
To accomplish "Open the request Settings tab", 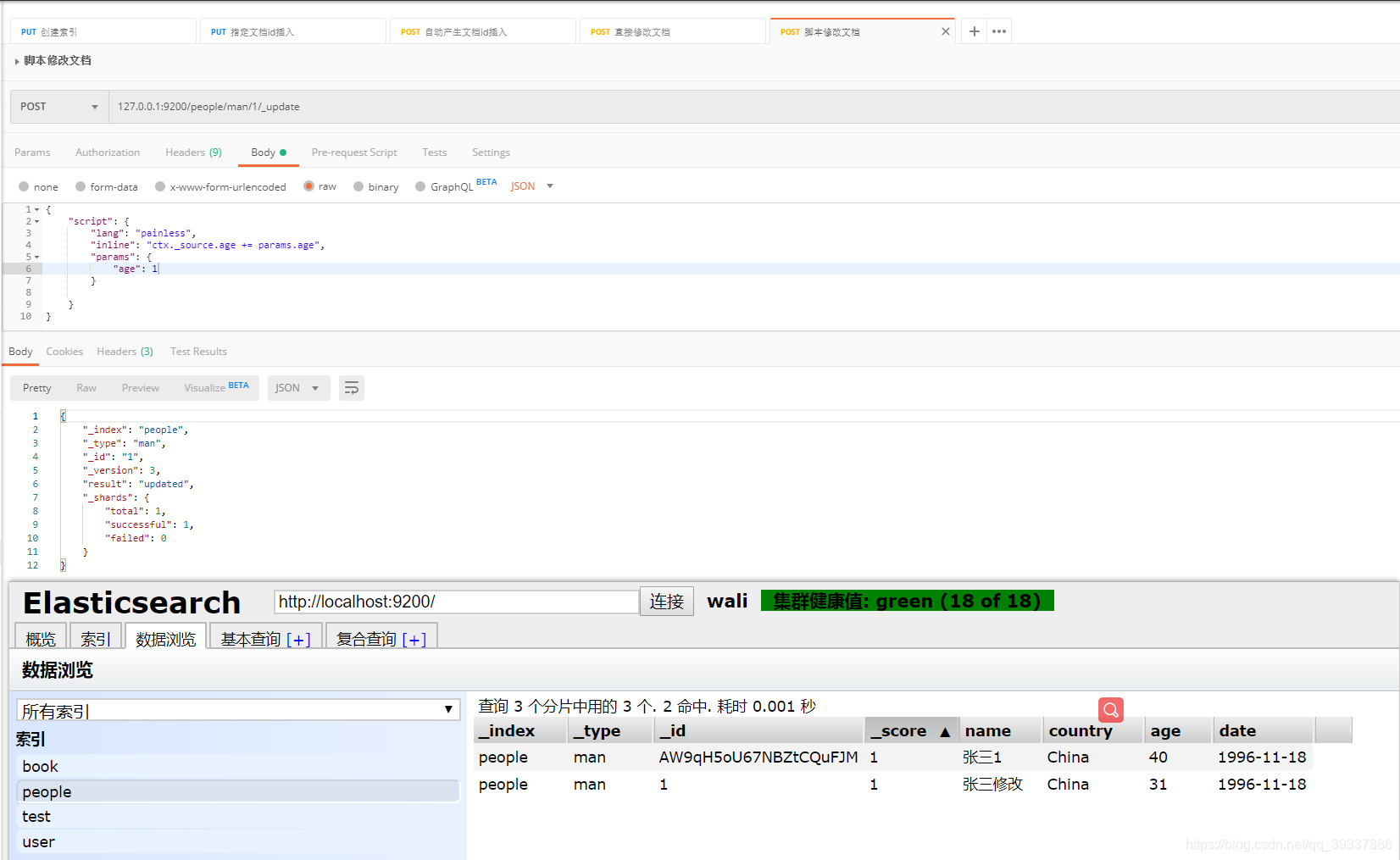I will (491, 153).
